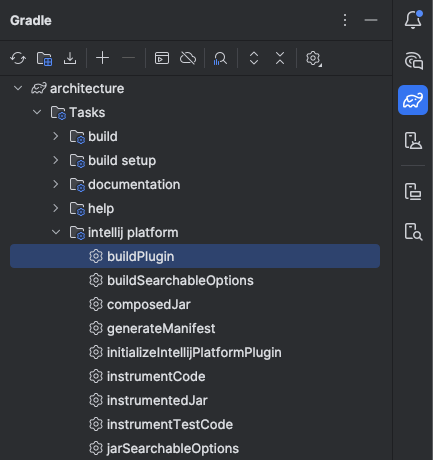Open Execute Gradle Task icon

click(x=162, y=58)
